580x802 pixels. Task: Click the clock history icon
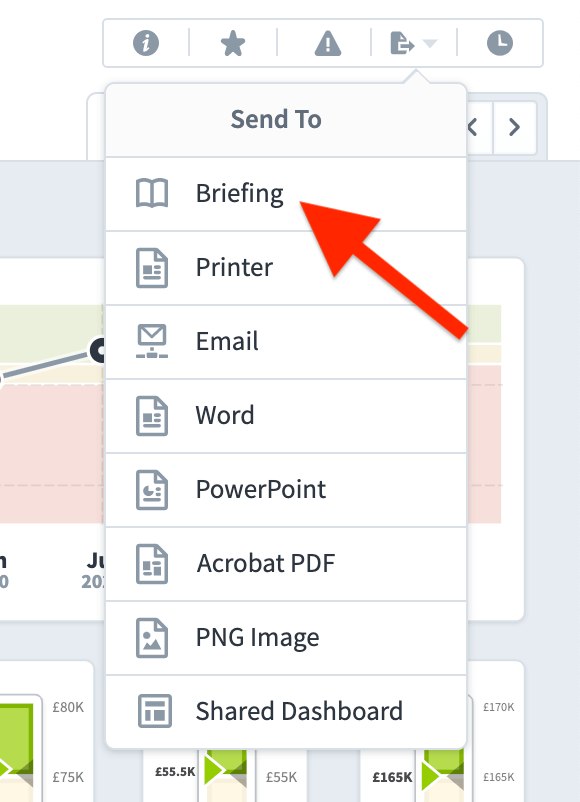pos(500,43)
